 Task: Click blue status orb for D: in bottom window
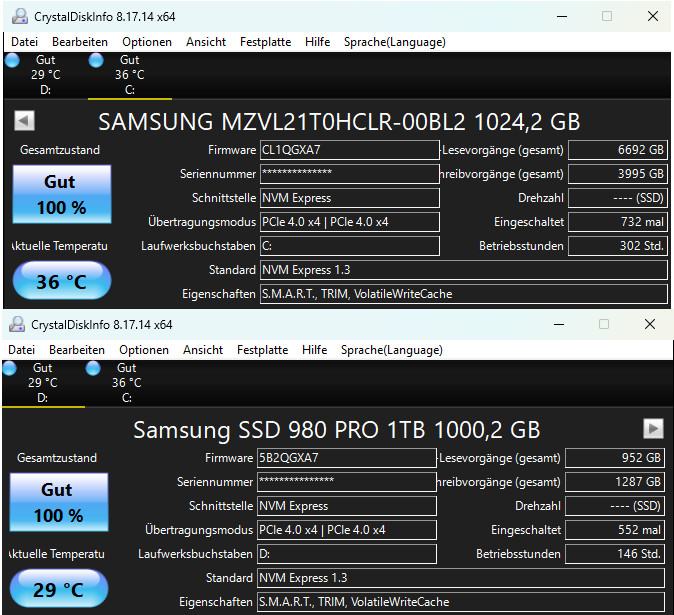pyautogui.click(x=9, y=368)
